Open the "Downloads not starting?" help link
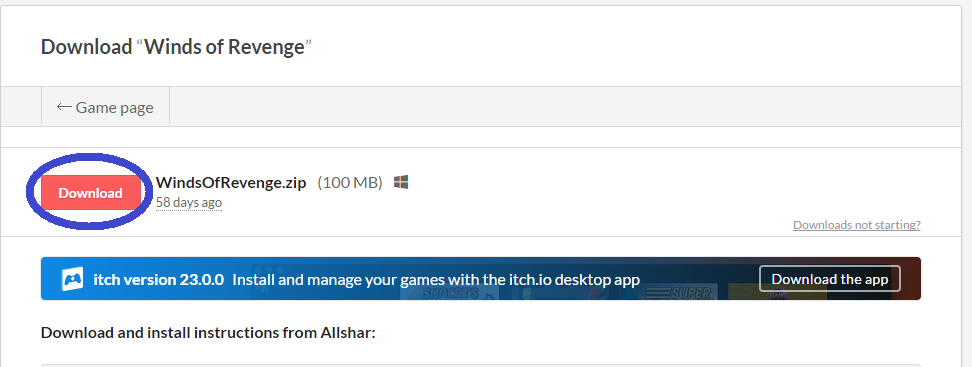972x367 pixels. tap(857, 224)
